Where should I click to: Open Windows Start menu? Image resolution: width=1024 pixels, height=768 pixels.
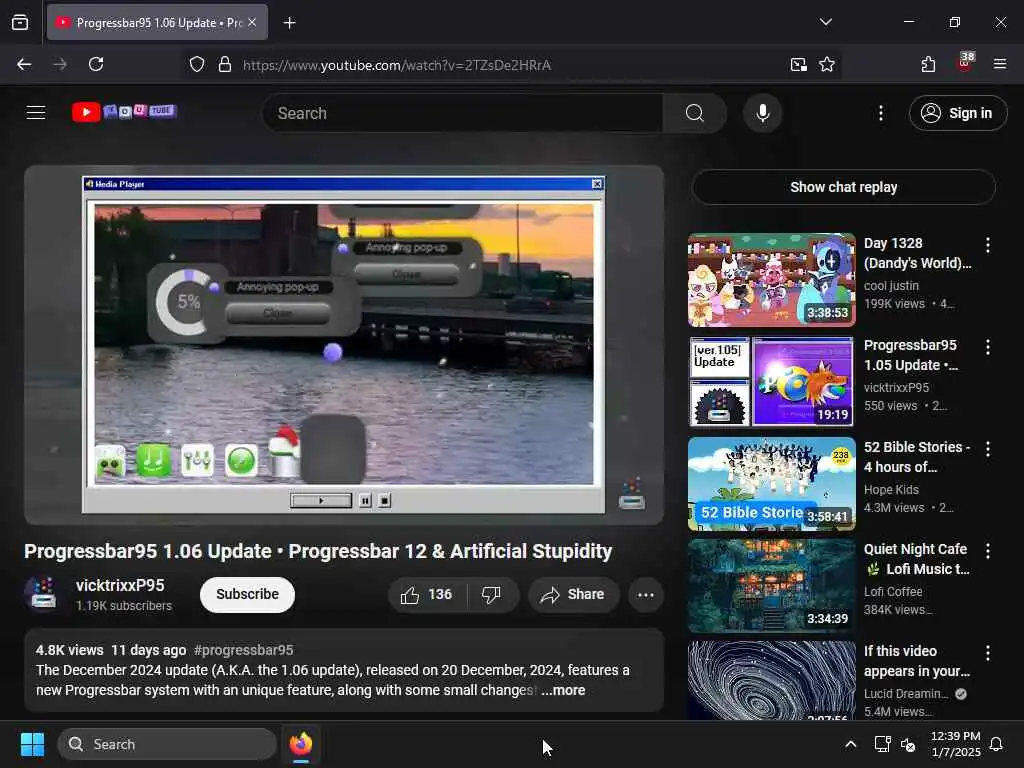[32, 744]
